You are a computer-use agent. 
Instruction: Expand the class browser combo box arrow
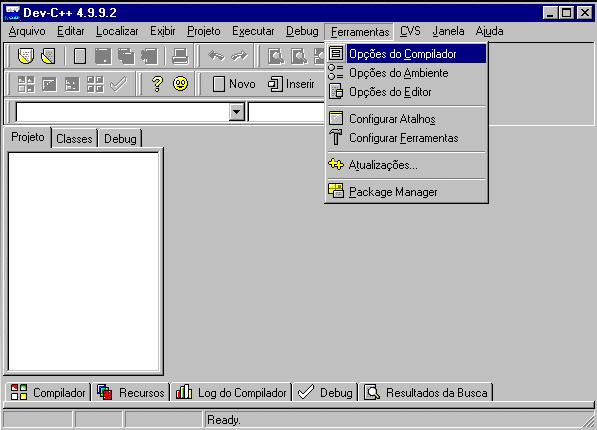236,112
